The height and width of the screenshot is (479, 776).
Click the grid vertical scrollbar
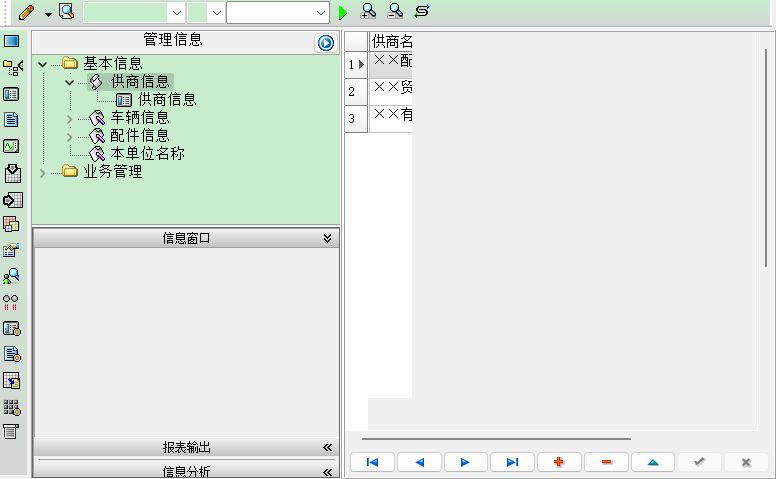click(x=766, y=158)
